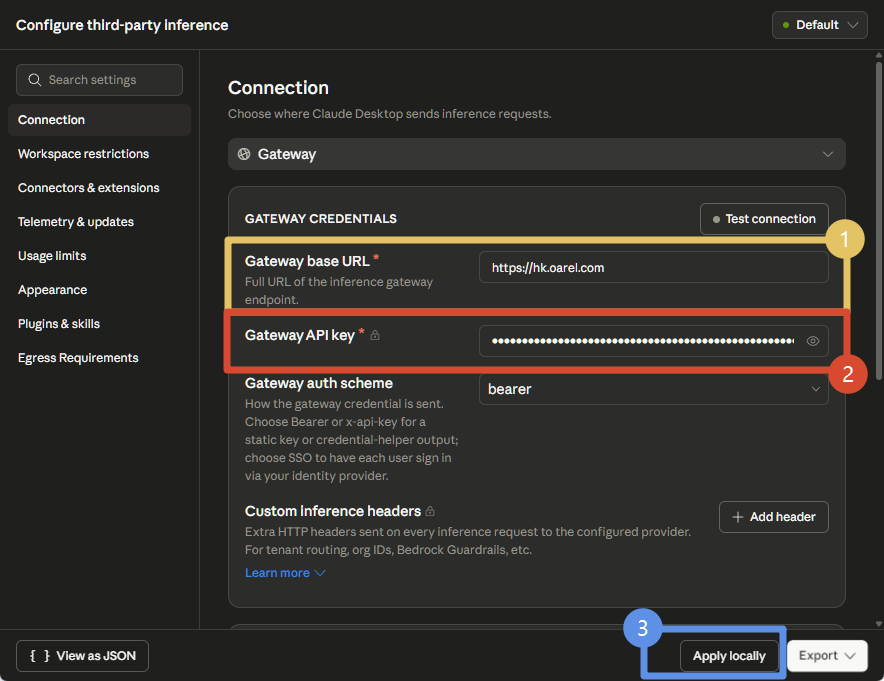This screenshot has width=884, height=681.
Task: Expand the Default profile dropdown
Action: (x=820, y=25)
